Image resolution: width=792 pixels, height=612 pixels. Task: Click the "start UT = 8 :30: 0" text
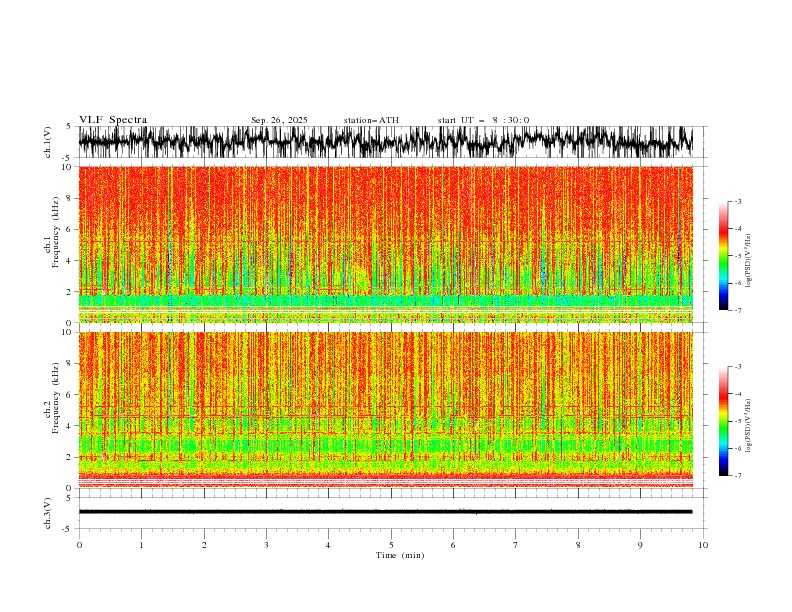(483, 120)
